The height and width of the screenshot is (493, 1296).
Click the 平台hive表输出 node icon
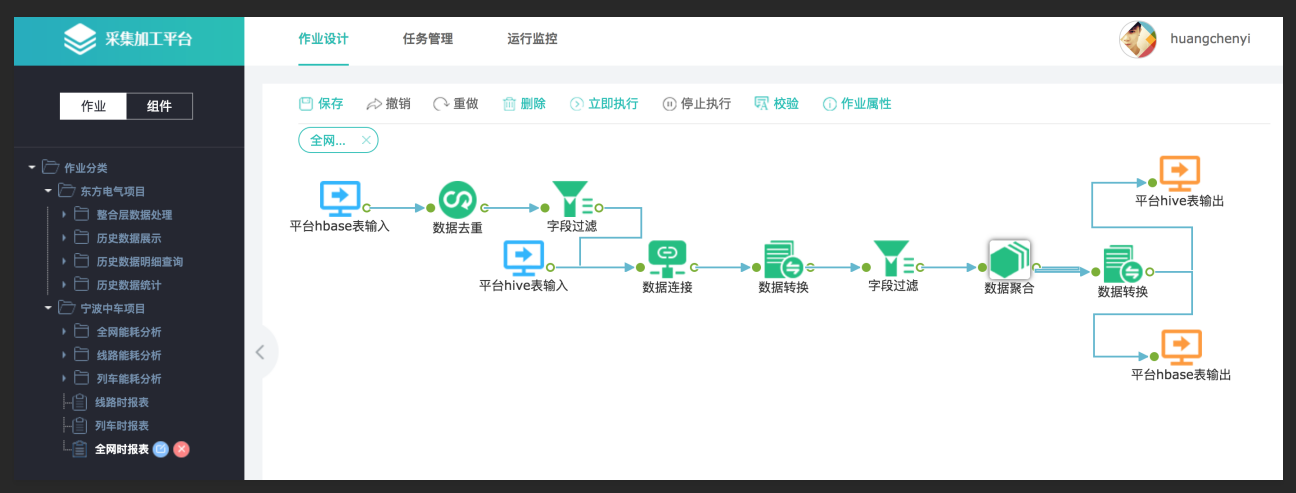(1179, 174)
